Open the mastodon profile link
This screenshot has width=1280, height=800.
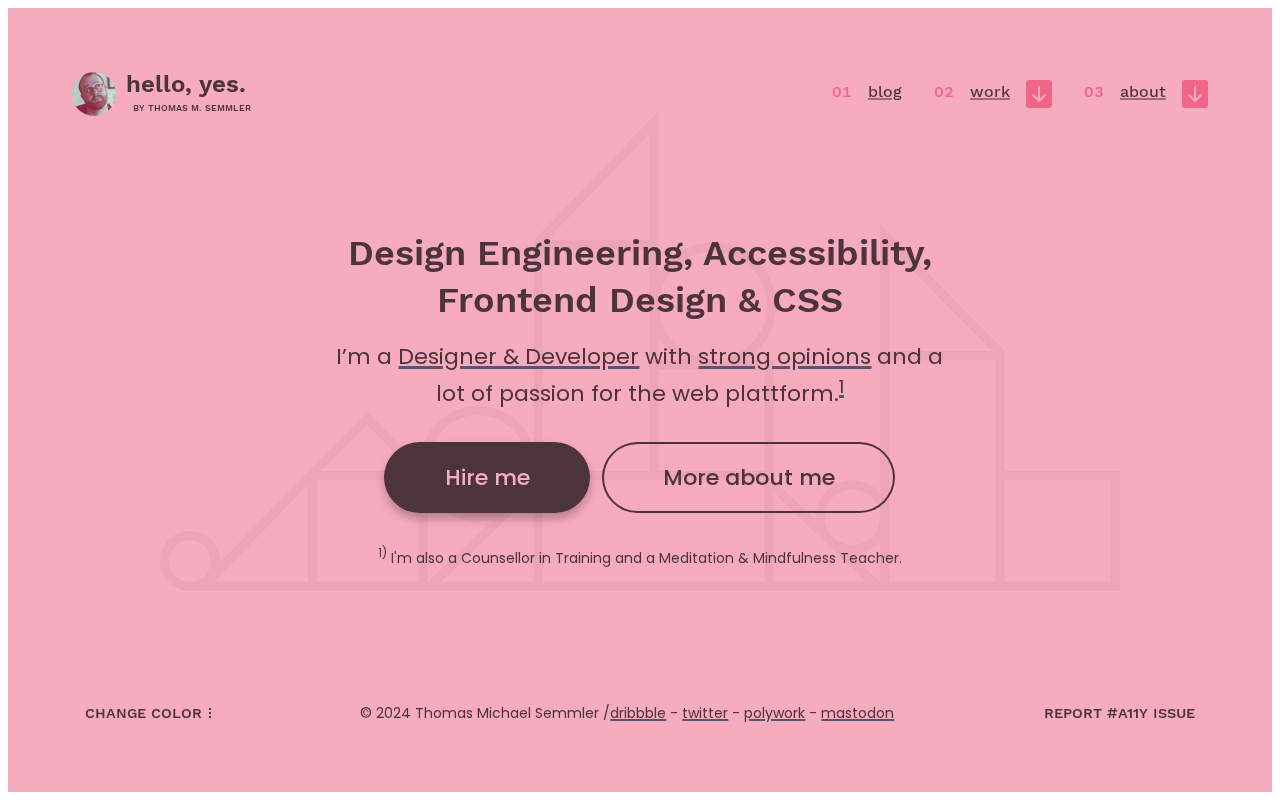pos(857,714)
